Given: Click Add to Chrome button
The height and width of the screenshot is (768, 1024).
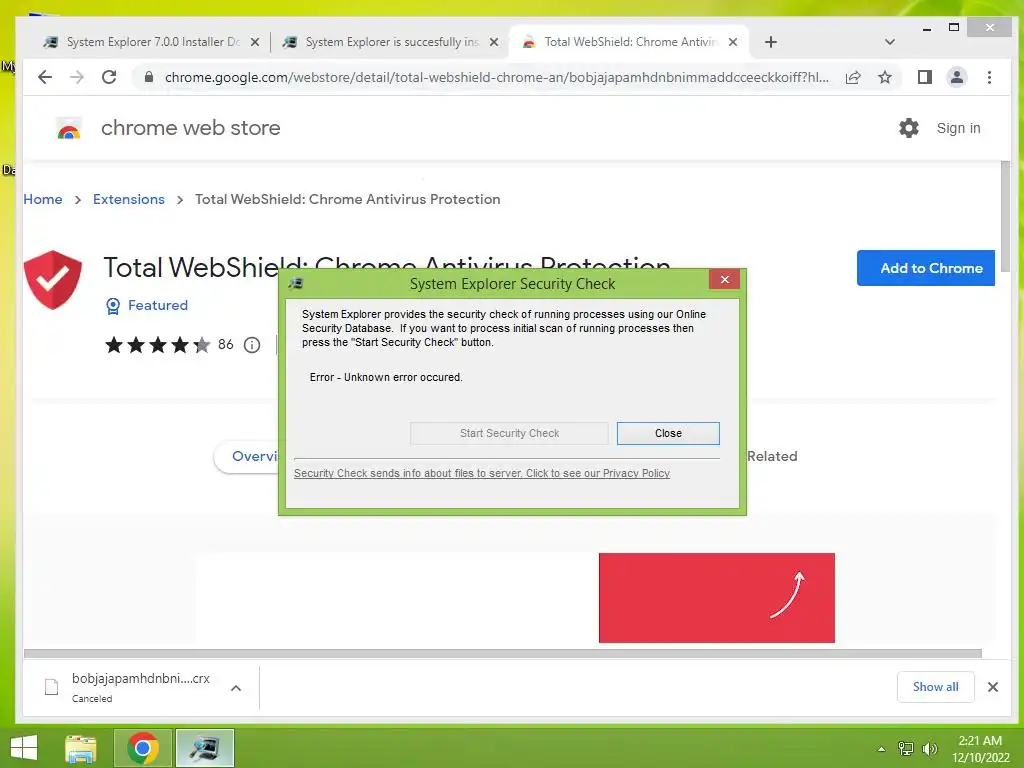Looking at the screenshot, I should (925, 268).
